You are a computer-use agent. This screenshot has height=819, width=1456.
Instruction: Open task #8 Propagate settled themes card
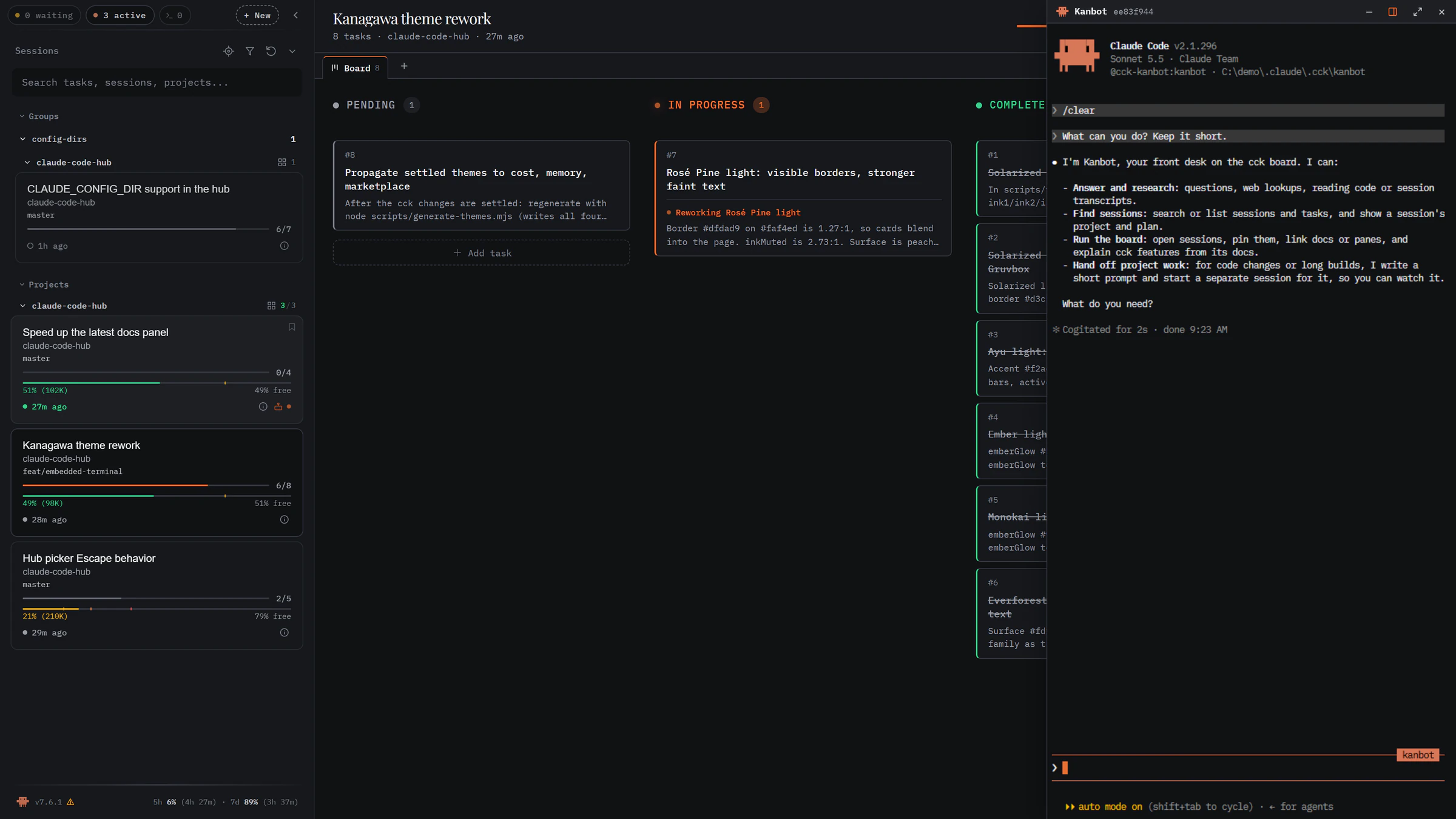click(x=481, y=186)
